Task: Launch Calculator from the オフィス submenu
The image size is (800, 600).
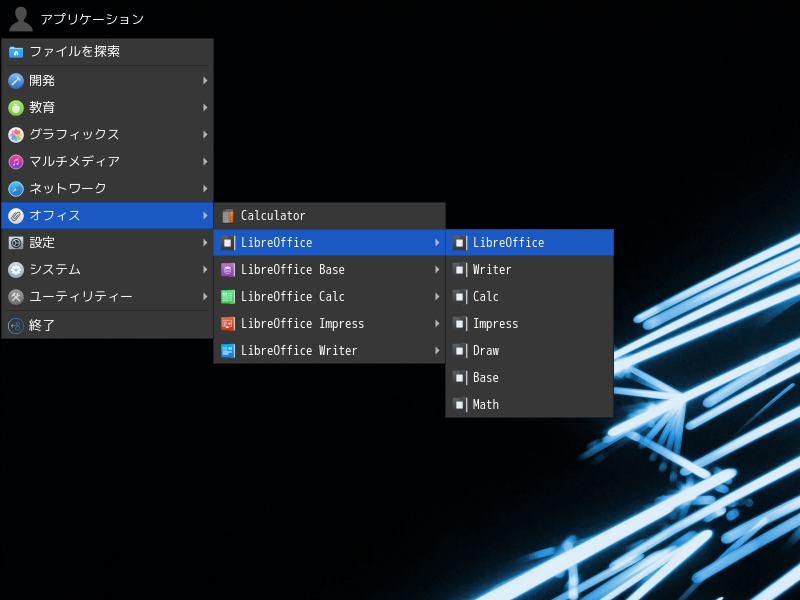Action: (330, 216)
